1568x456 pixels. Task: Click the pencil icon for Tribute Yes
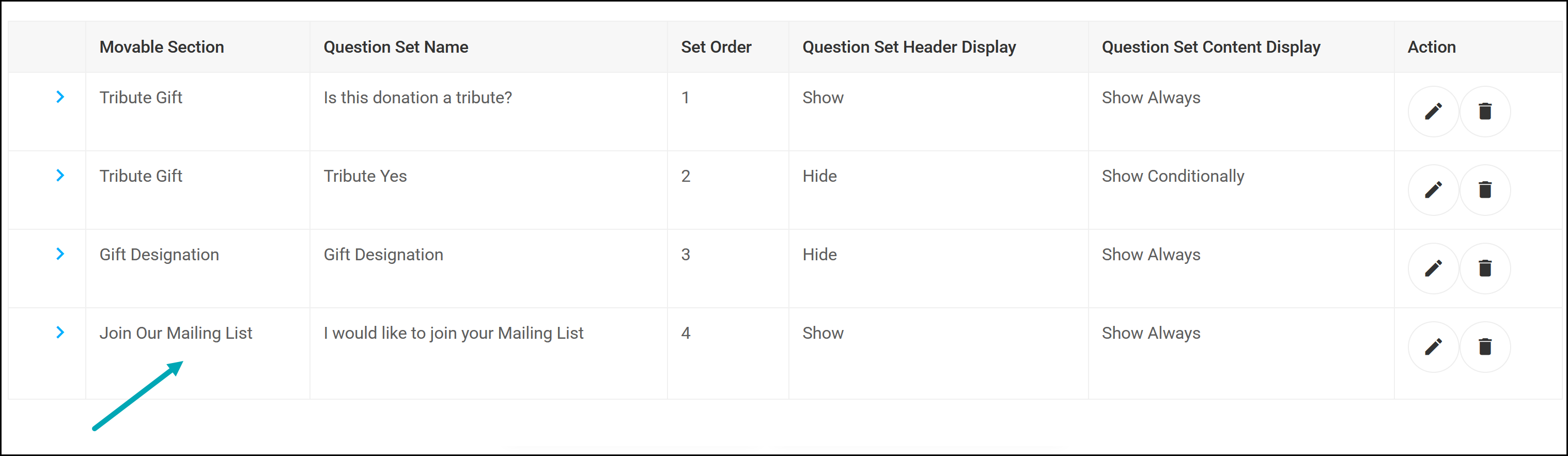tap(1433, 190)
